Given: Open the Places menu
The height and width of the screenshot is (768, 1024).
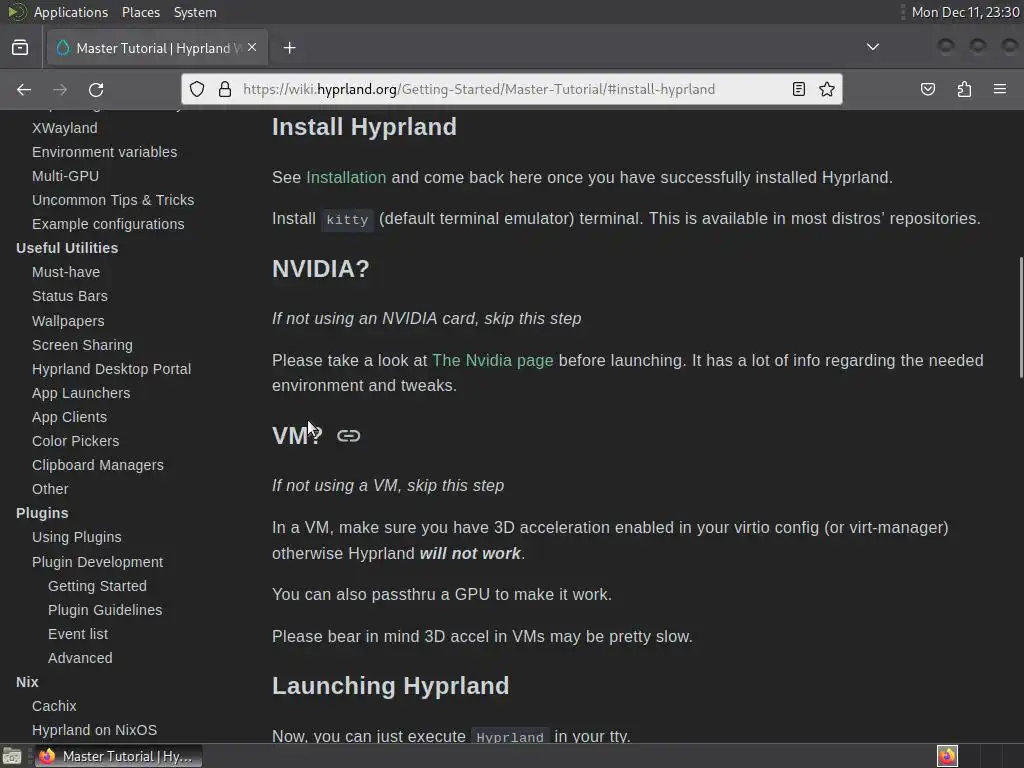Looking at the screenshot, I should (x=140, y=12).
